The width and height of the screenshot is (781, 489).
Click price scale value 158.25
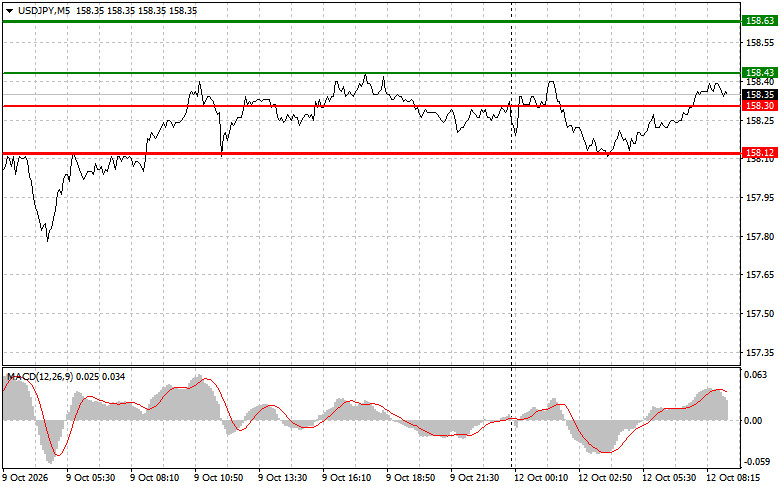(x=760, y=121)
